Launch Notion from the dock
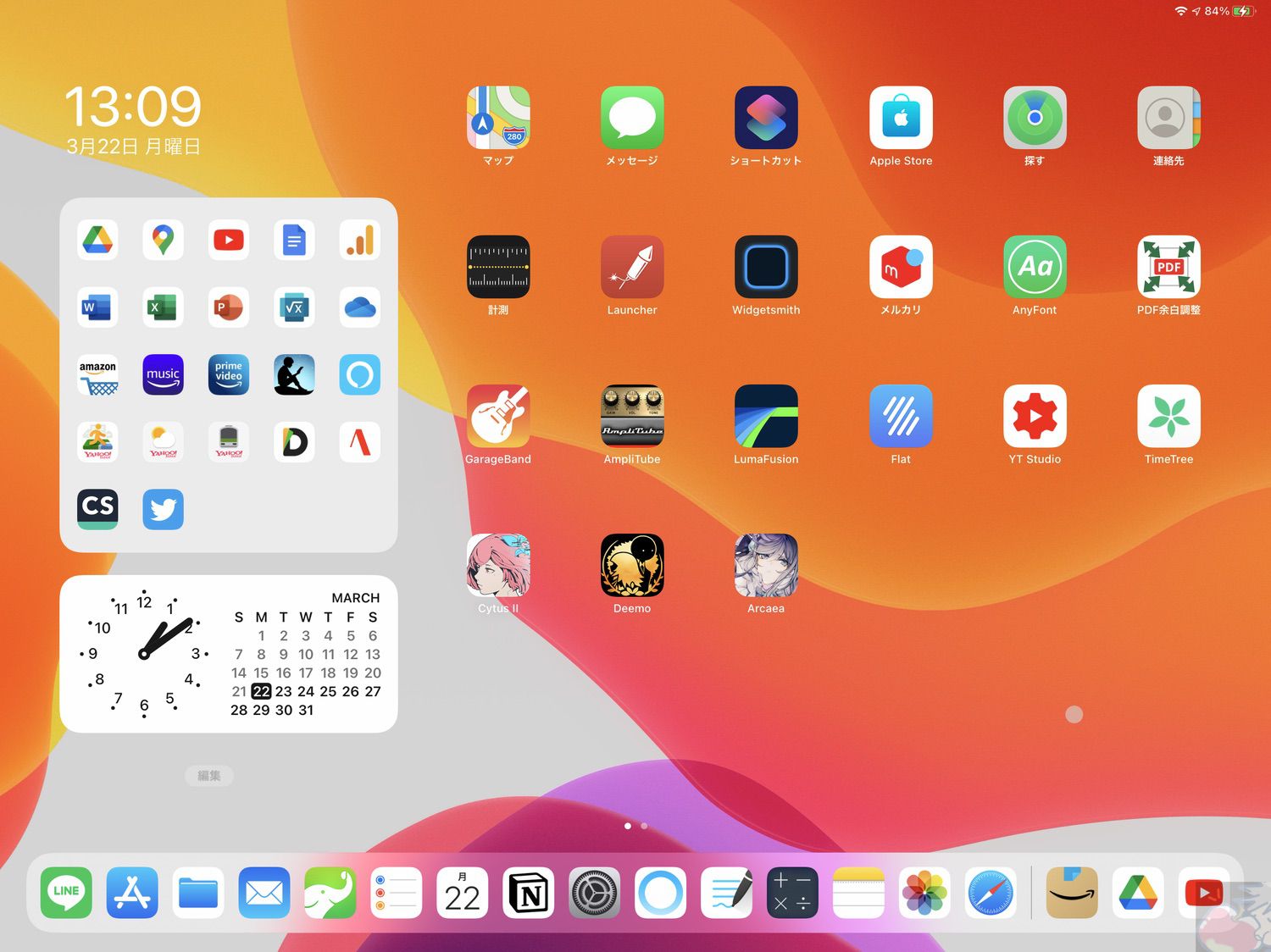Viewport: 1271px width, 952px height. coord(529,893)
